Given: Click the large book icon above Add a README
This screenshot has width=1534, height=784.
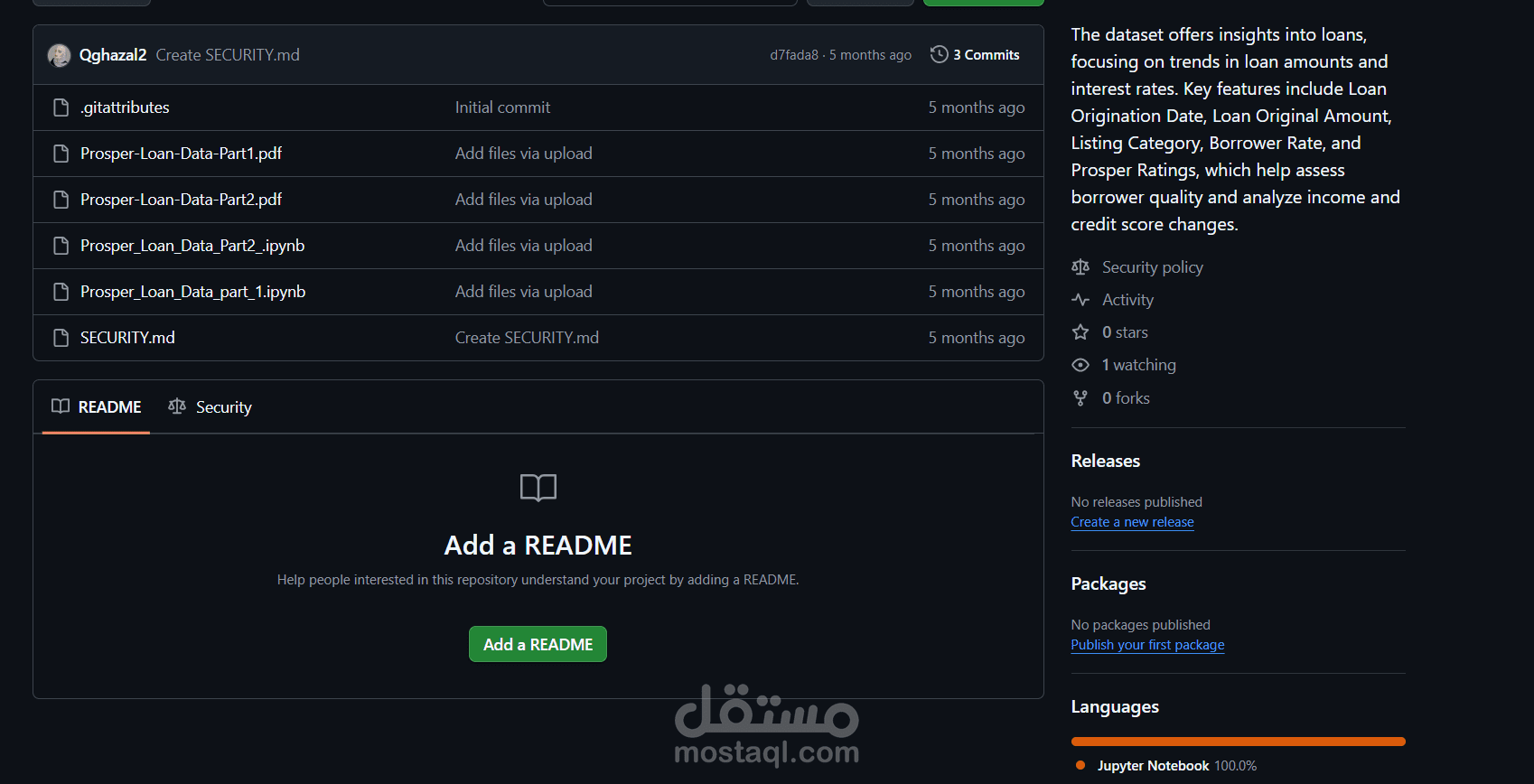Looking at the screenshot, I should pos(538,488).
